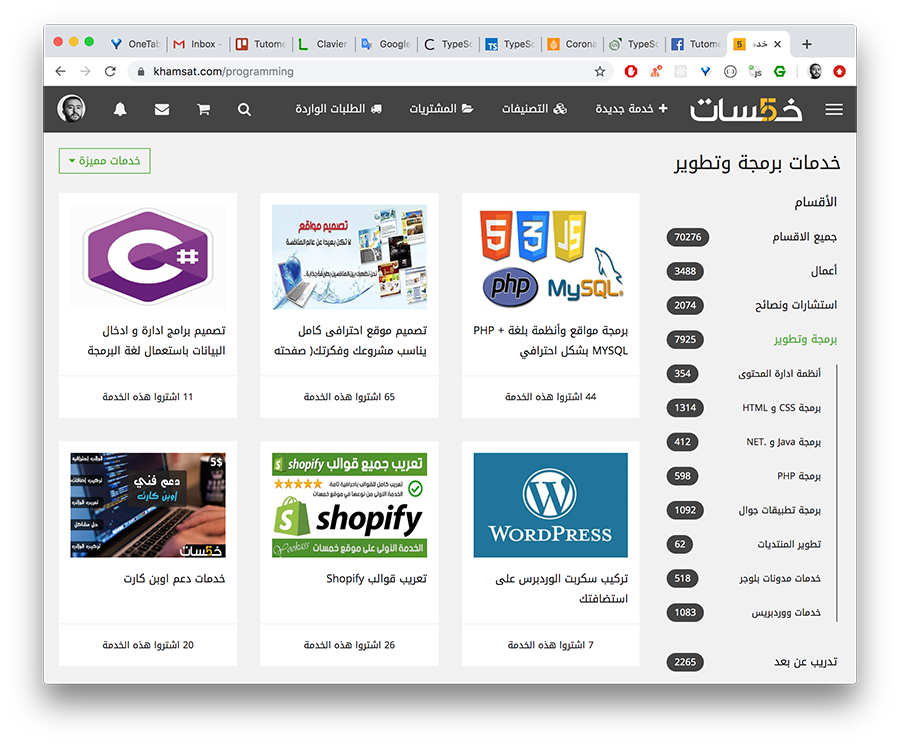Open تطوير المنتديات subcategory
This screenshot has width=900, height=746.
[x=789, y=544]
